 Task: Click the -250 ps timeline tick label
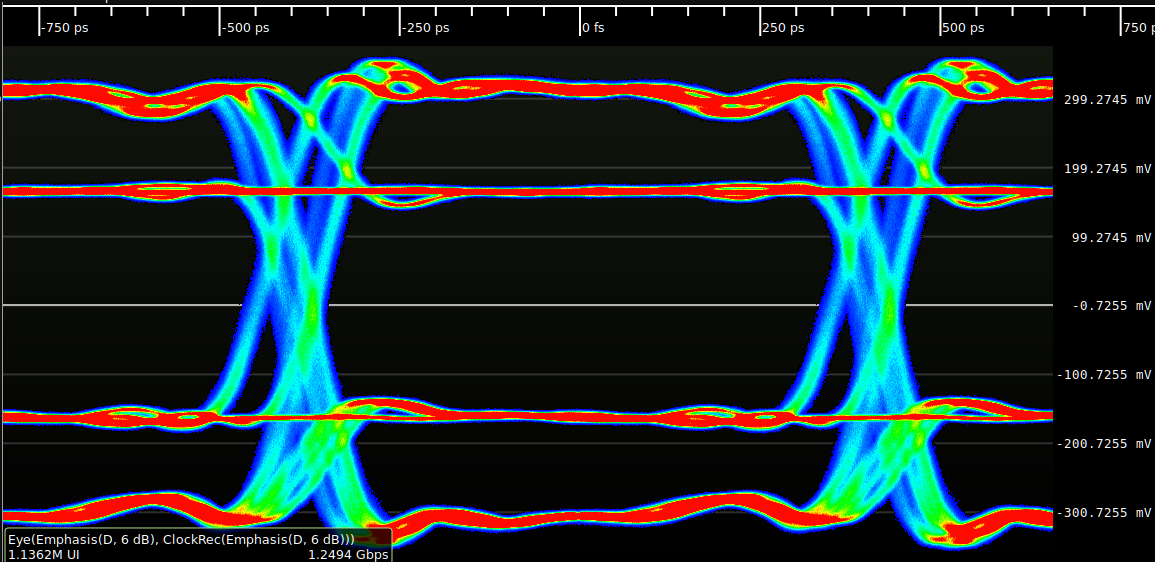(x=426, y=28)
